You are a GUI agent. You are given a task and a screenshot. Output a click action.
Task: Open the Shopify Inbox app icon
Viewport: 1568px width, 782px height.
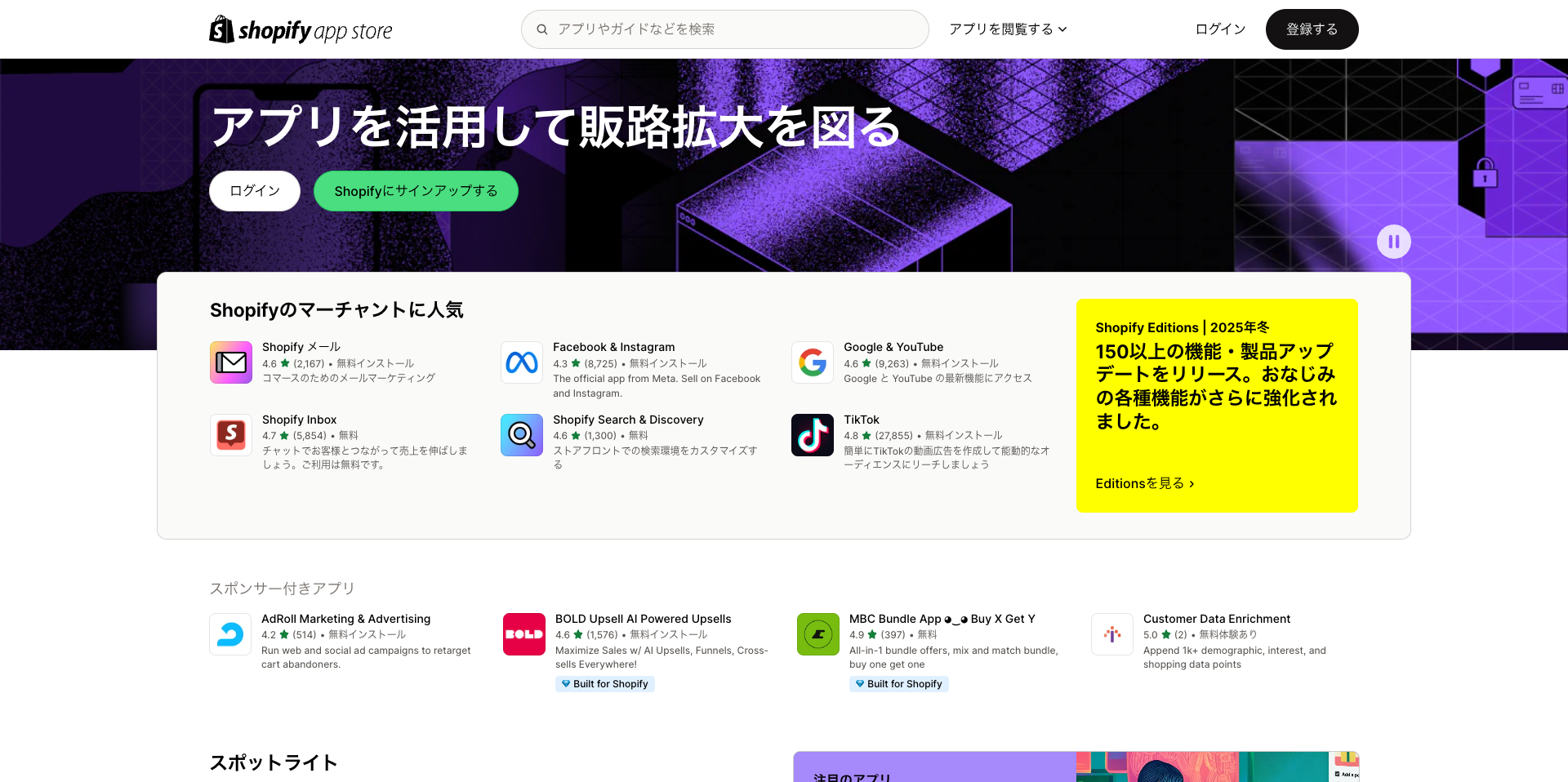tap(231, 434)
